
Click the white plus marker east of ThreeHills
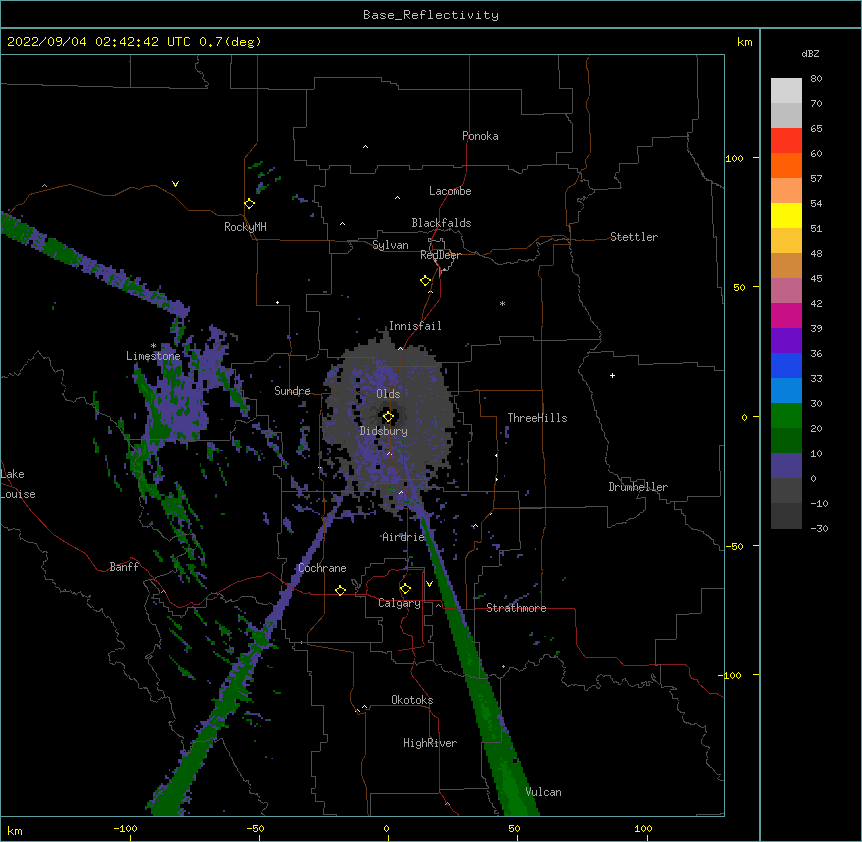[x=612, y=375]
